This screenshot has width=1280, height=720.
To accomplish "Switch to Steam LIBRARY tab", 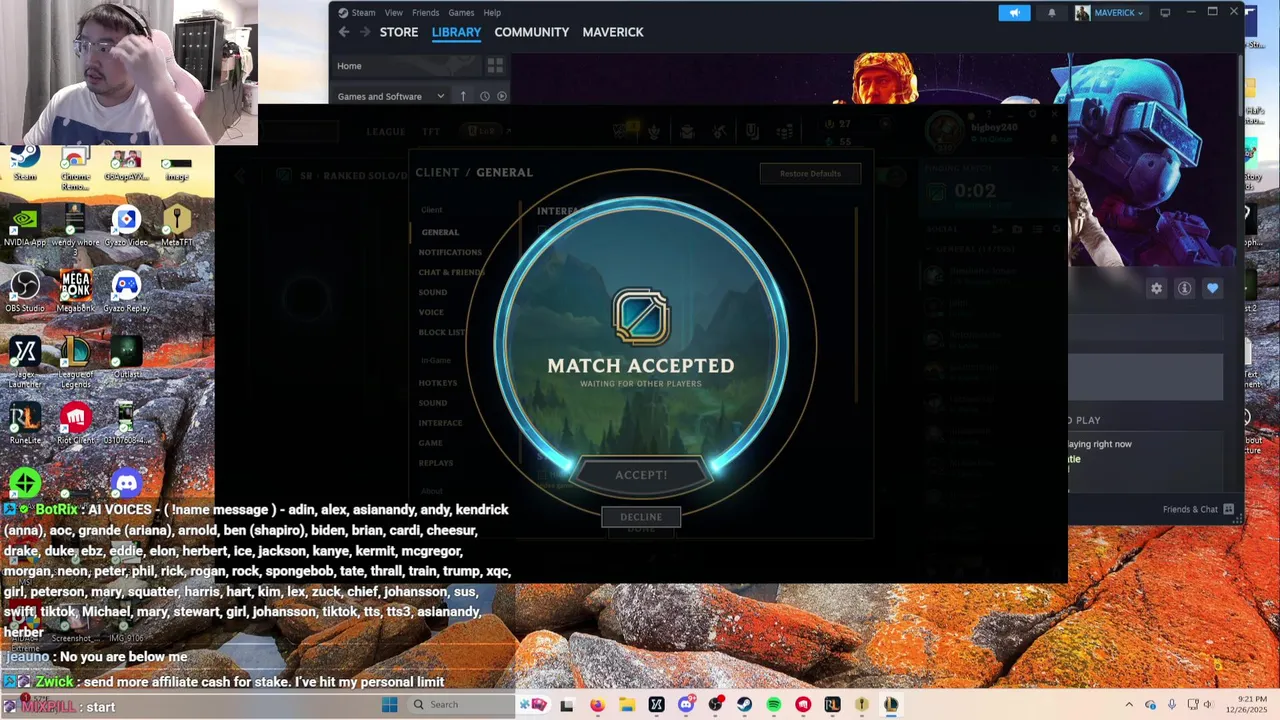I will [456, 32].
